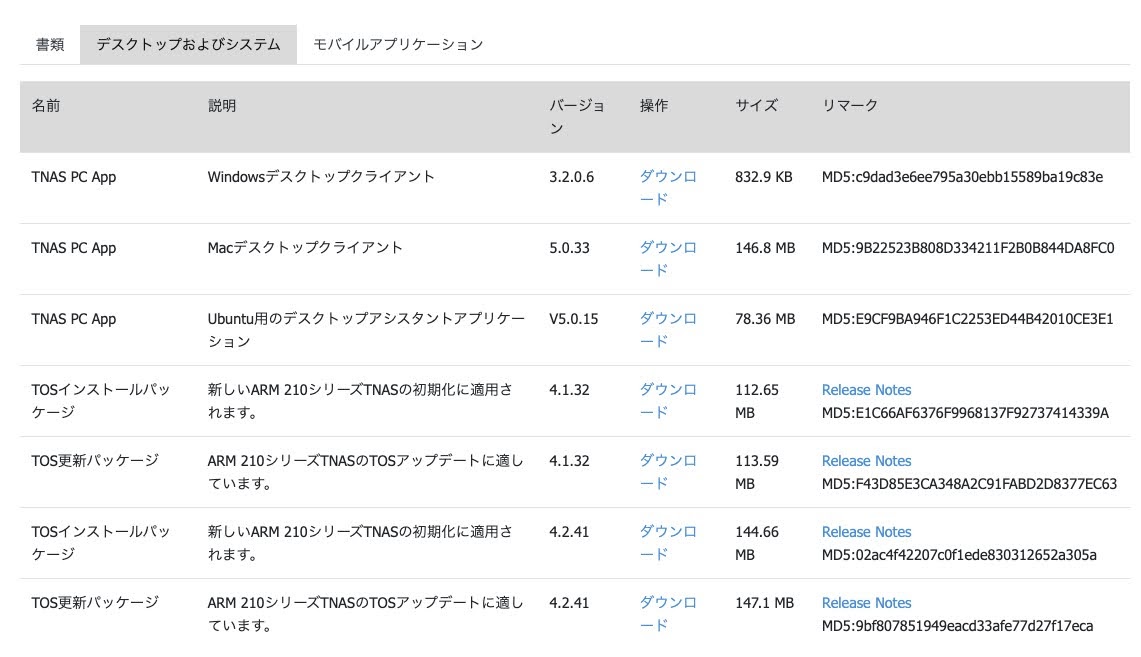Click the 78.36 MB size cell
The width and height of the screenshot is (1141, 657).
click(x=765, y=319)
